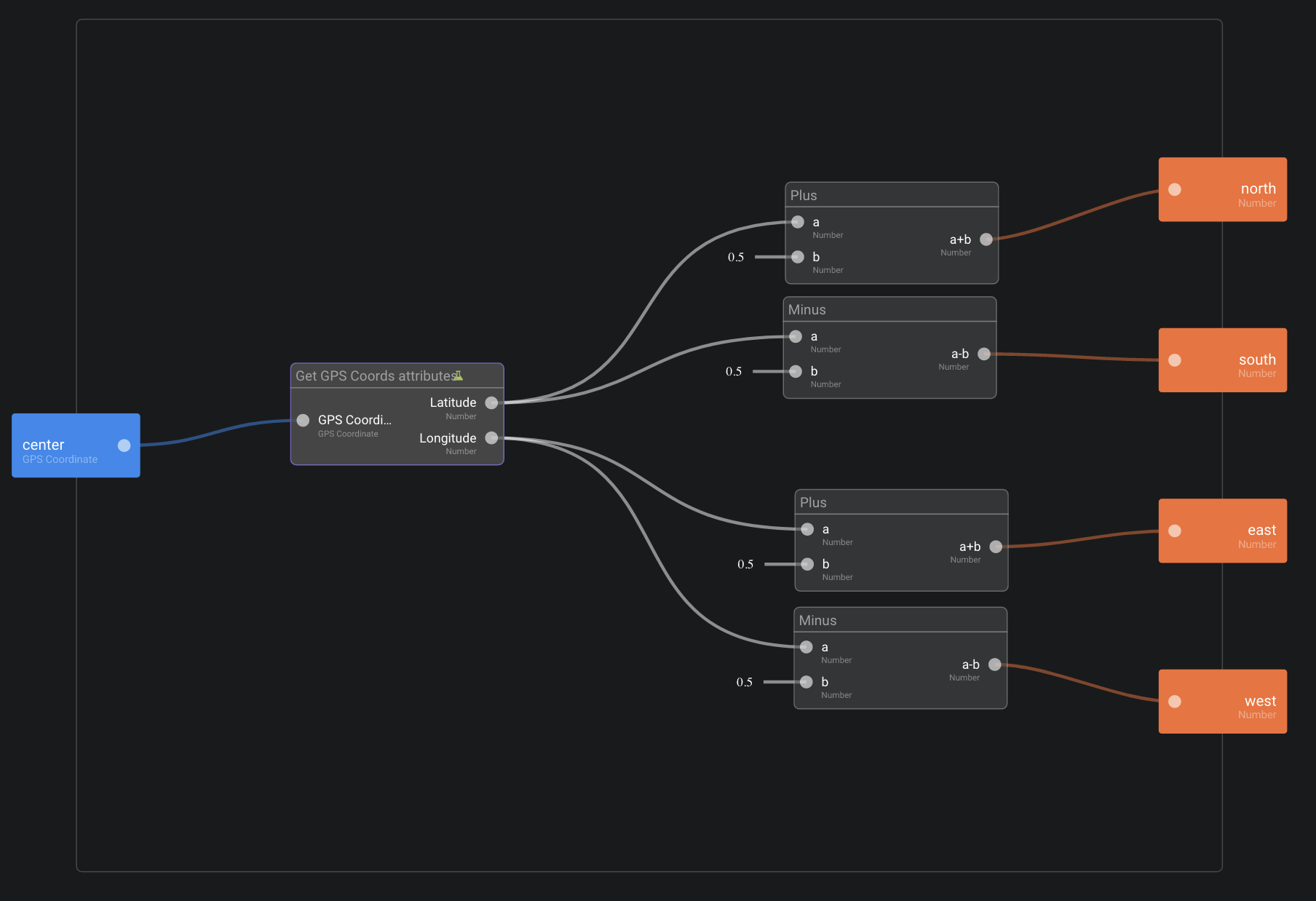Image resolution: width=1316 pixels, height=901 pixels.
Task: Click the north output node's port
Action: click(x=1175, y=190)
